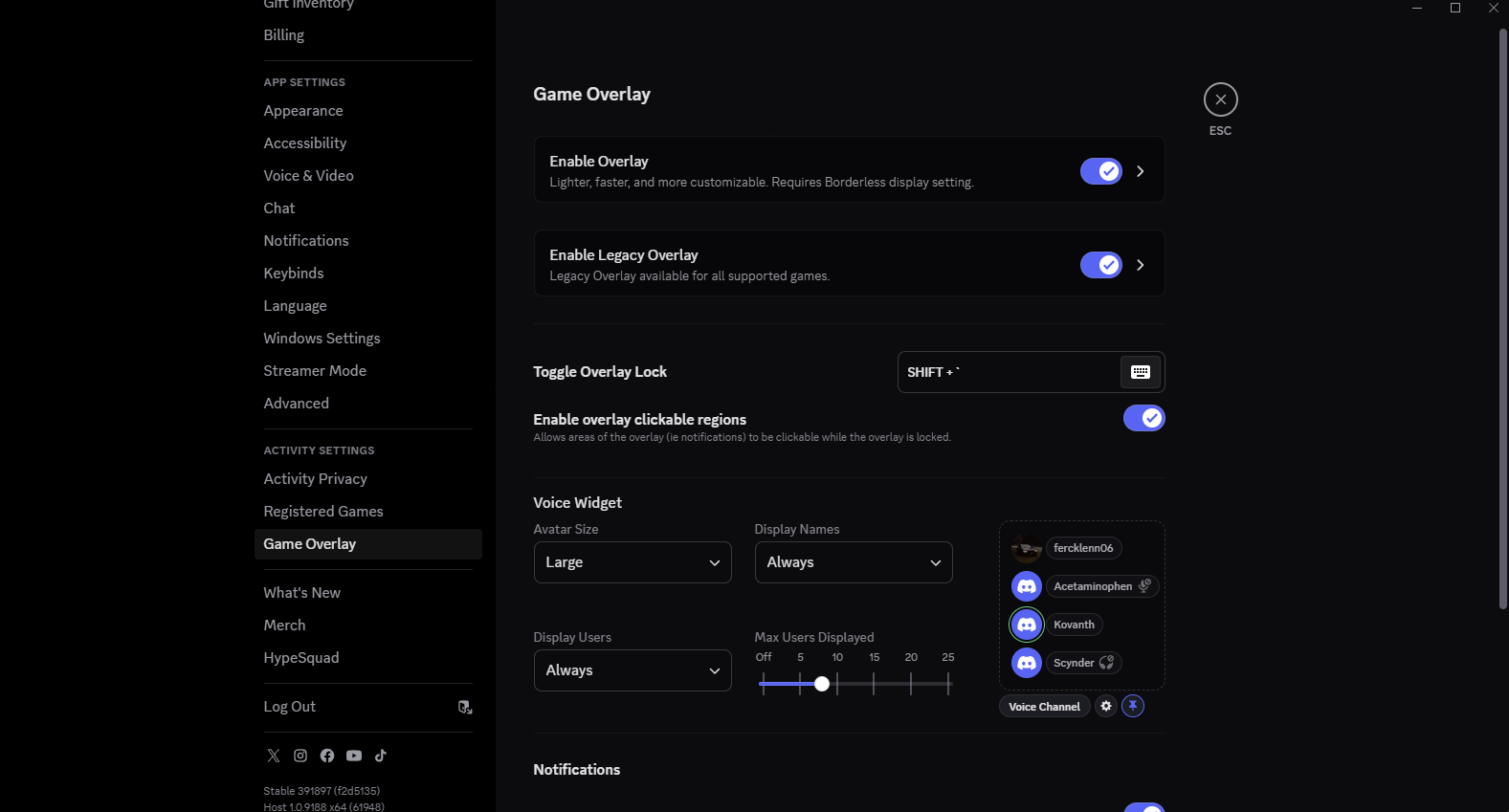1509x812 pixels.
Task: Click the voice widget settings gear icon
Action: point(1106,706)
